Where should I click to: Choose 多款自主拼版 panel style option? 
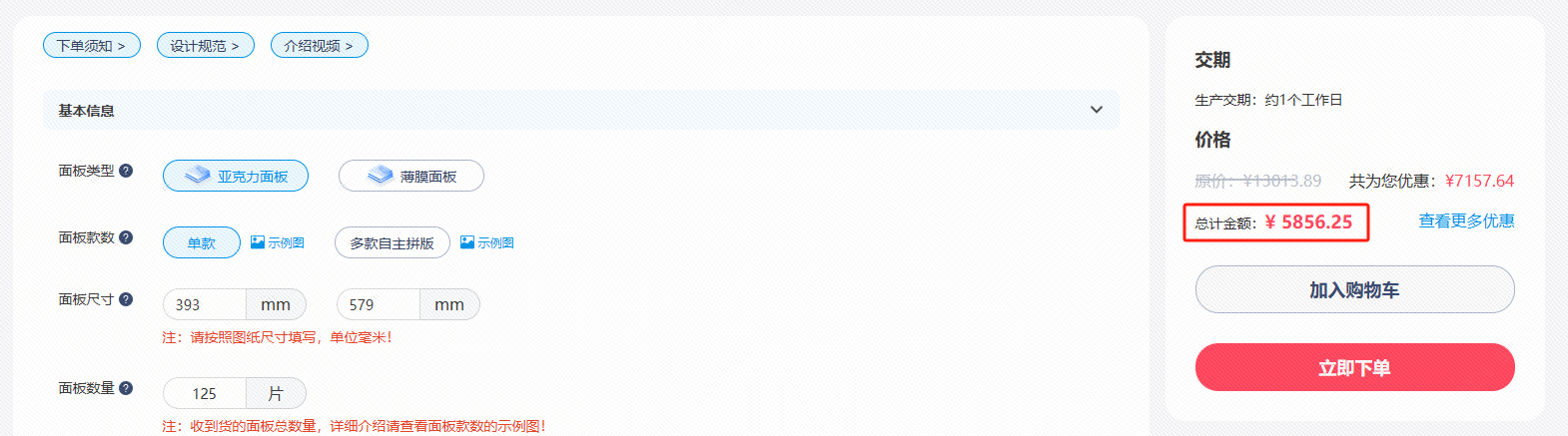coord(392,242)
